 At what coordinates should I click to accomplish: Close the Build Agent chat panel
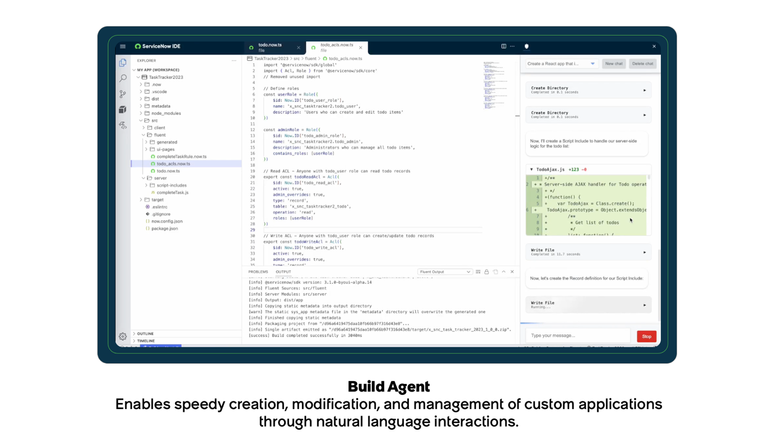pos(654,46)
